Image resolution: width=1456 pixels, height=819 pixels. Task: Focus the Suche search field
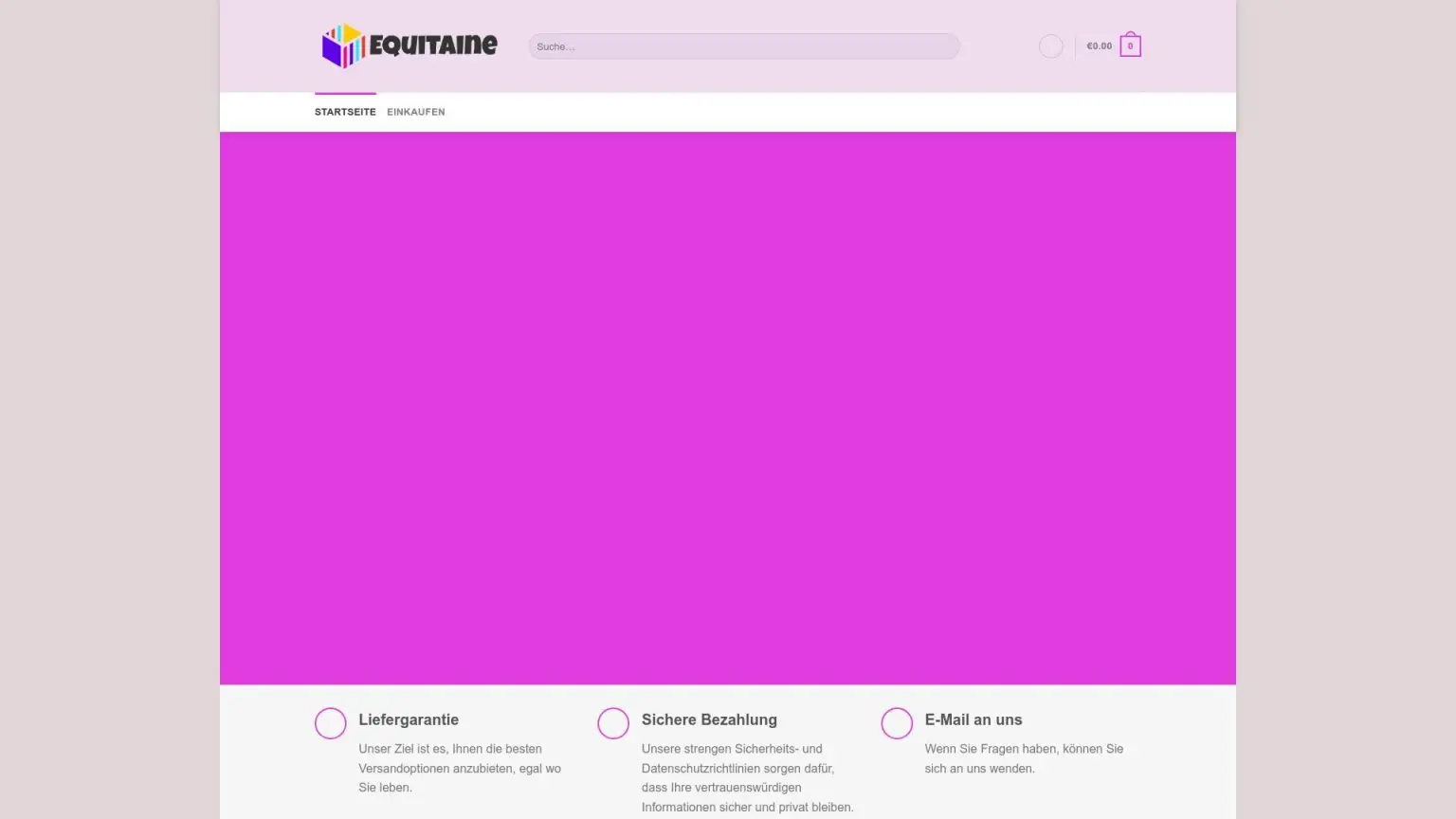(x=743, y=46)
